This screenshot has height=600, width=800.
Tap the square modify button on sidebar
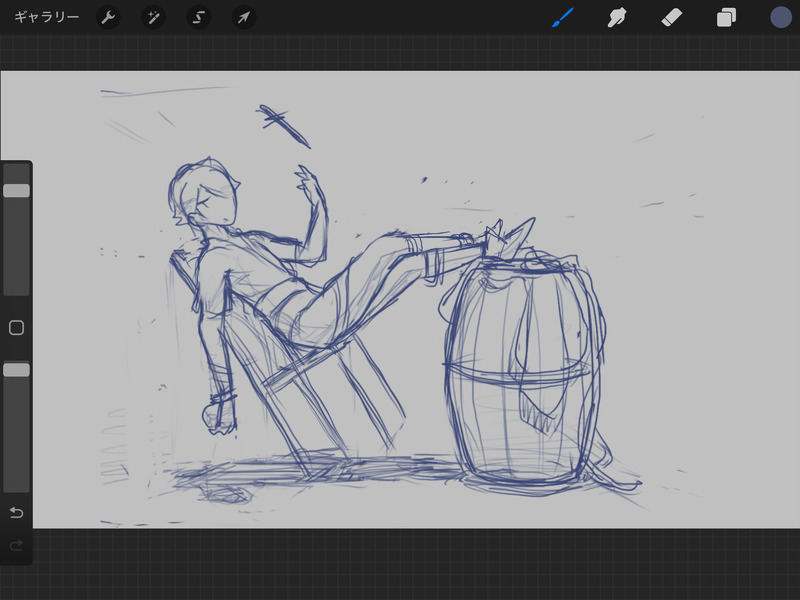(x=16, y=328)
